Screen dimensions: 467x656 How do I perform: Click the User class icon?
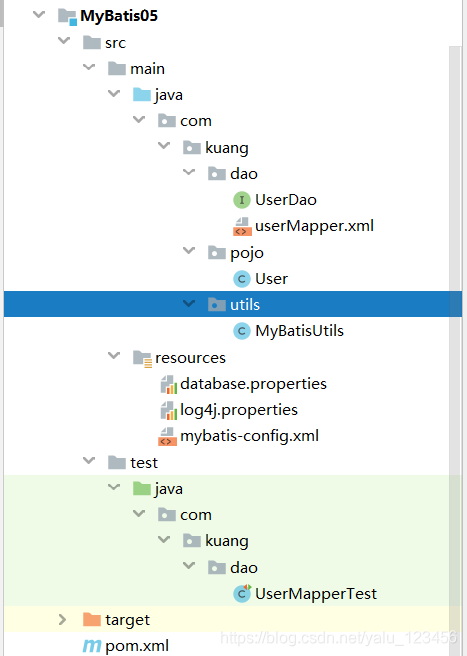coord(241,279)
